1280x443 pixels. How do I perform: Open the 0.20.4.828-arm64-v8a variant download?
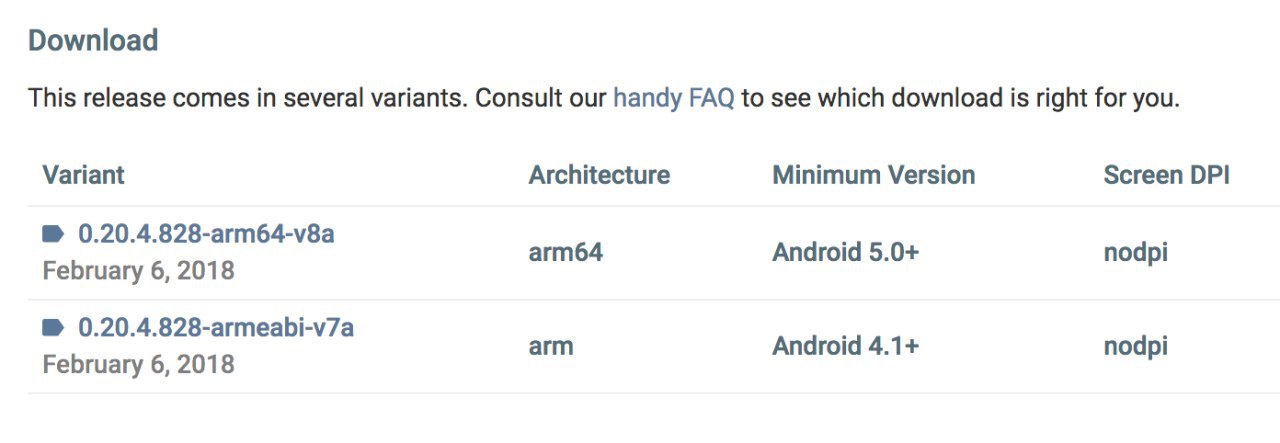[206, 234]
